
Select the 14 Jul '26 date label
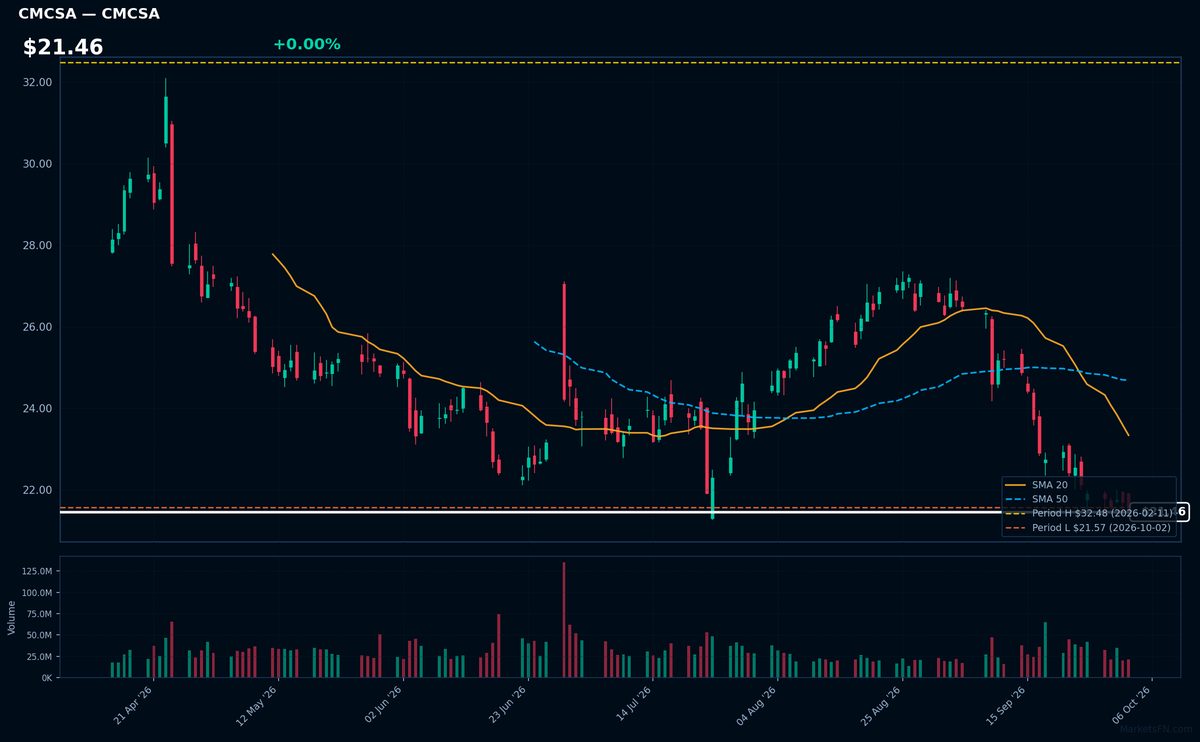[x=633, y=704]
